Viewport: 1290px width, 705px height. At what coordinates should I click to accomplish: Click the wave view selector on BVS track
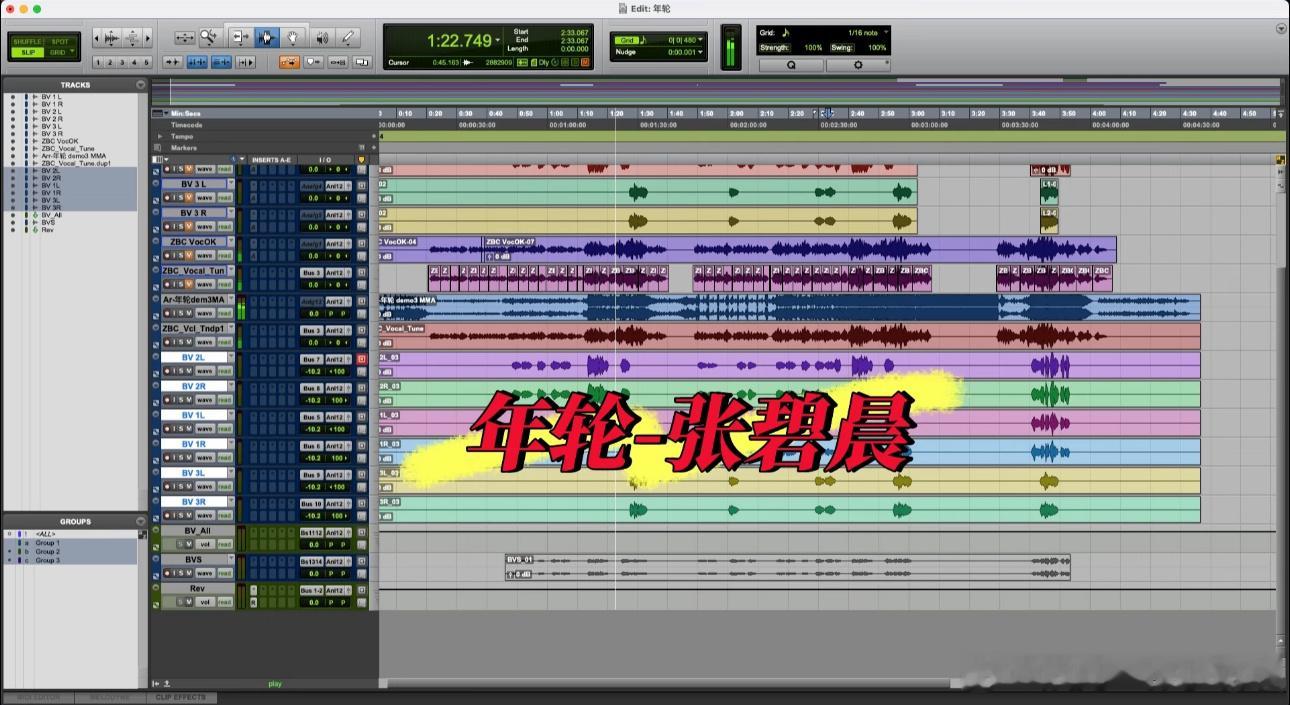click(204, 573)
